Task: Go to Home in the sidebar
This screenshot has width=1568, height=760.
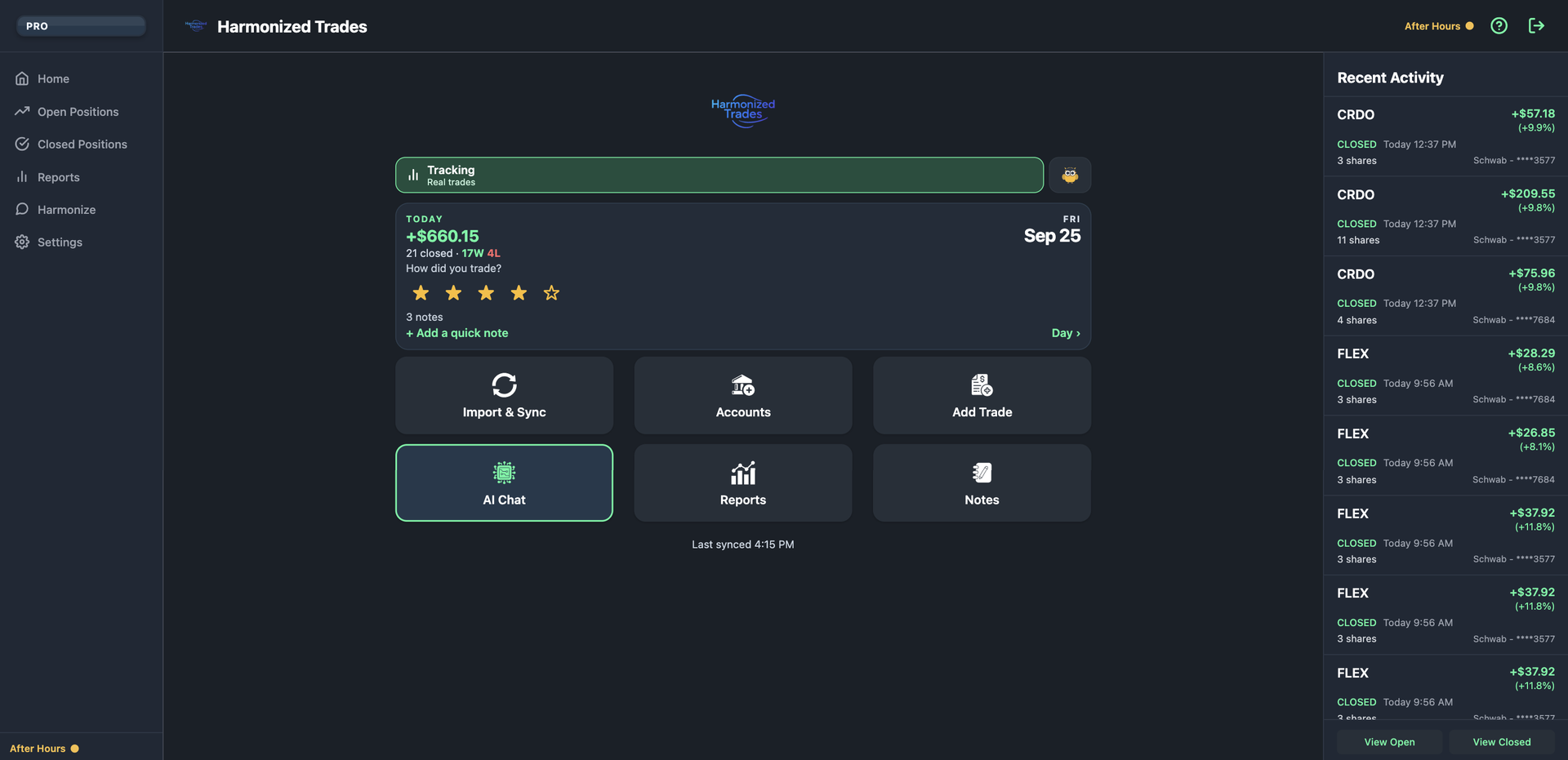Action: click(x=82, y=78)
